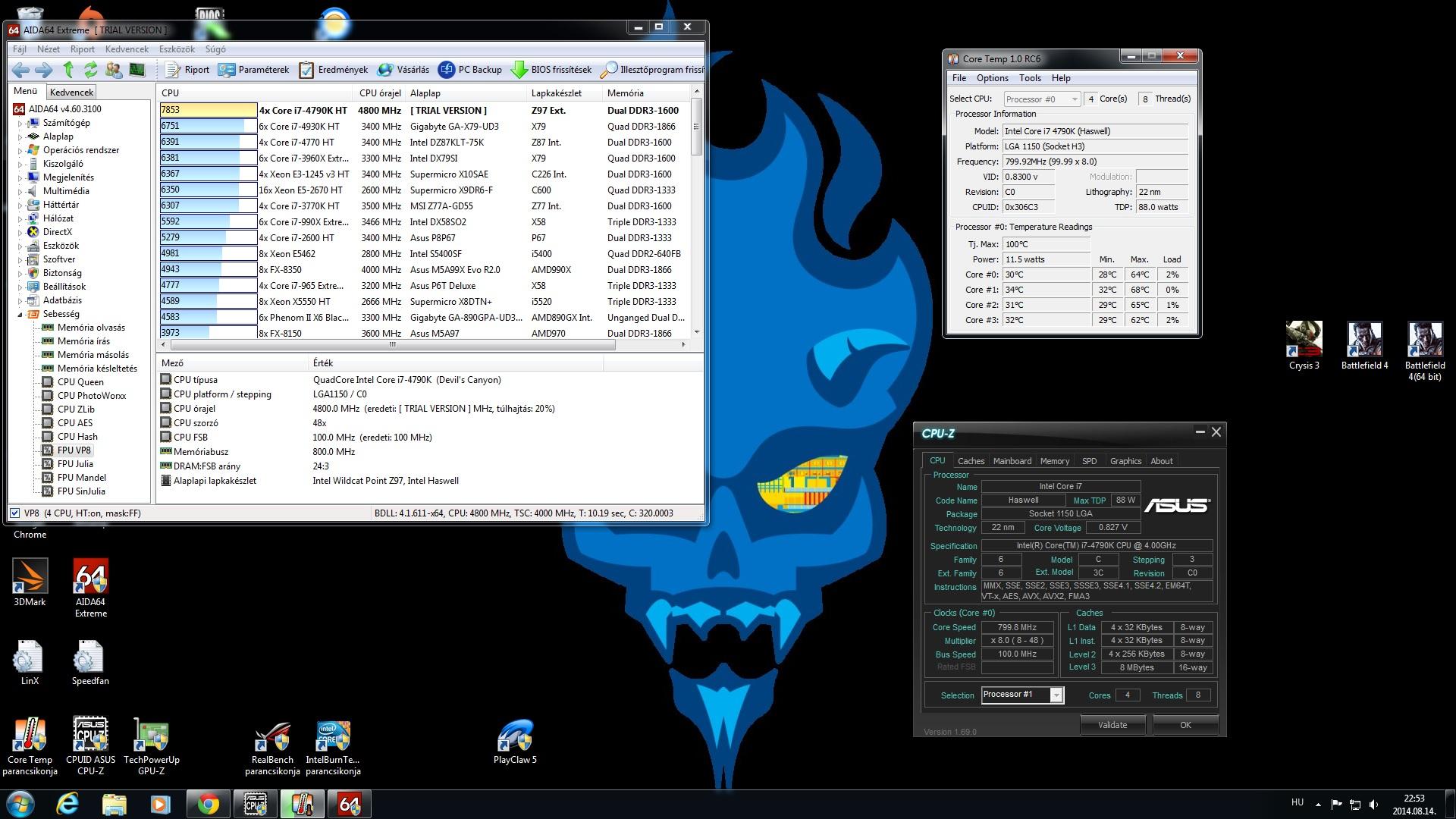Switch to SPD tab in CPU-Z
Screen dimensions: 1456x819
[x=1089, y=461]
